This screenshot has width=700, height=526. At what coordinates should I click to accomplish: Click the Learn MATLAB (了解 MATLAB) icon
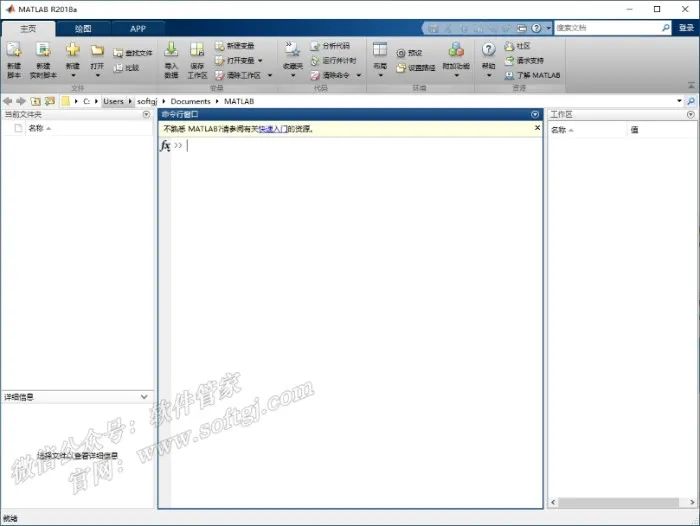pyautogui.click(x=509, y=75)
